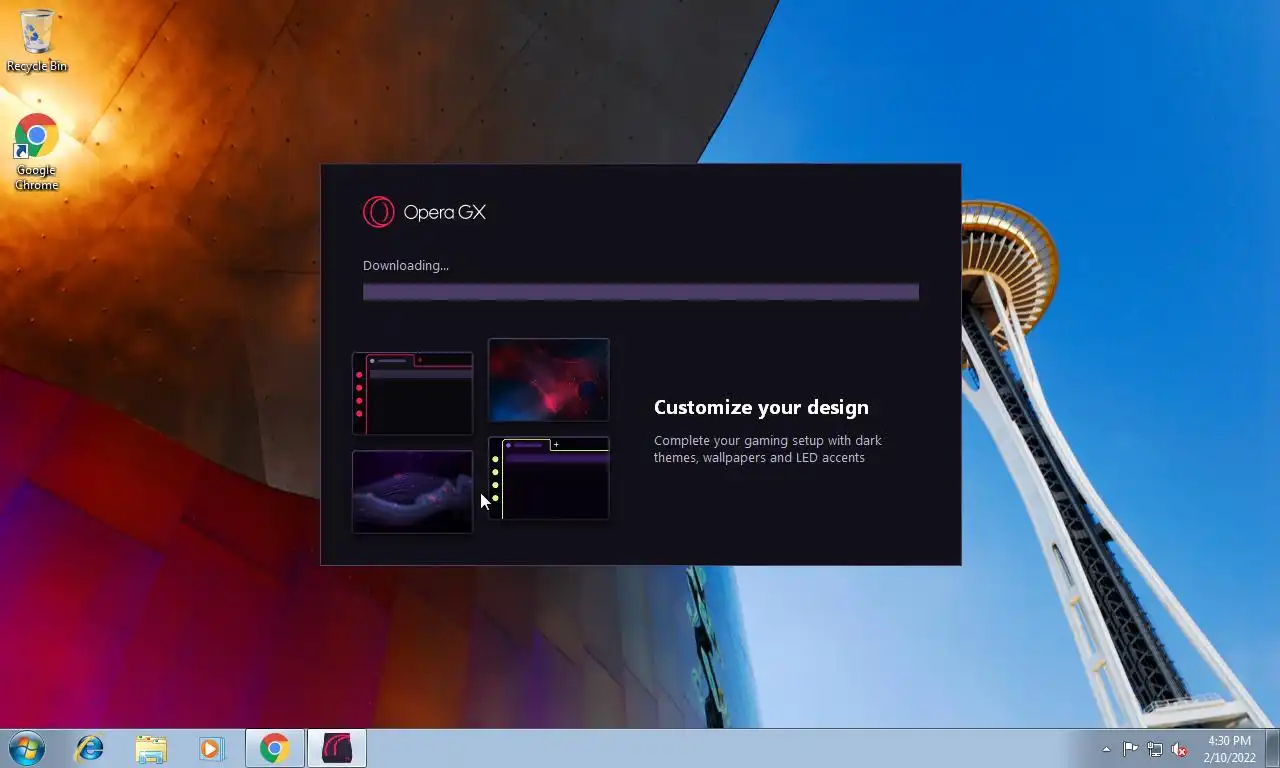Image resolution: width=1280 pixels, height=768 pixels.
Task: Switch to Google Chrome in the taskbar
Action: pyautogui.click(x=275, y=748)
